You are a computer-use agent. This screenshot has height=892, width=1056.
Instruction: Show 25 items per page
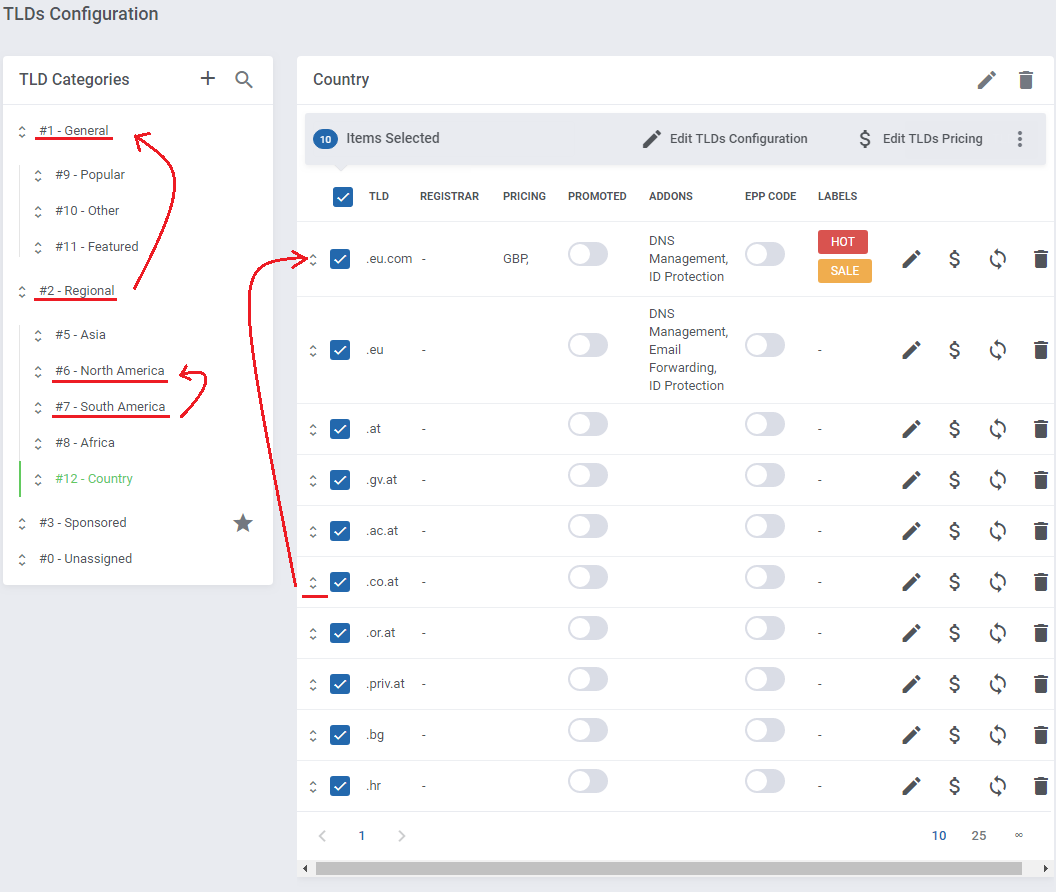[979, 835]
